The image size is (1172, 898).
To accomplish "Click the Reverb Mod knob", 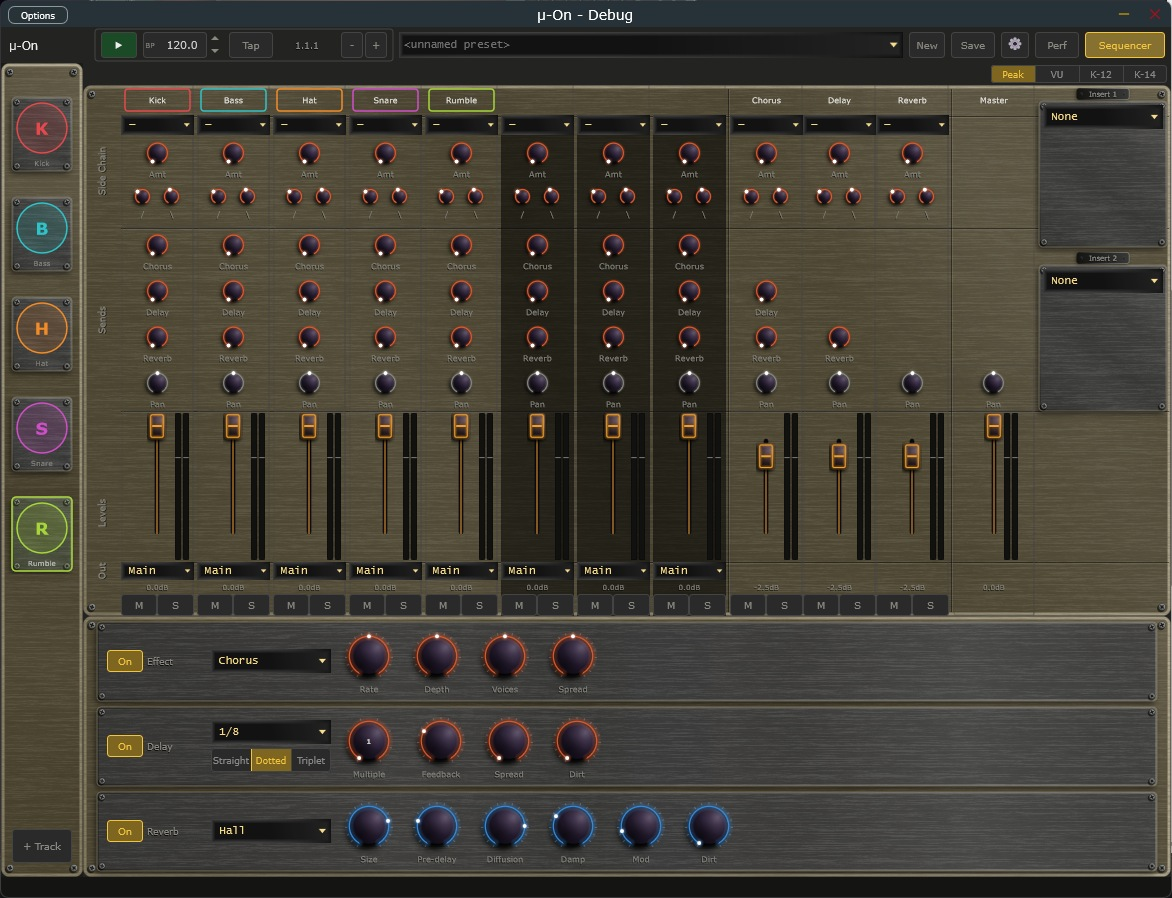I will (x=641, y=826).
